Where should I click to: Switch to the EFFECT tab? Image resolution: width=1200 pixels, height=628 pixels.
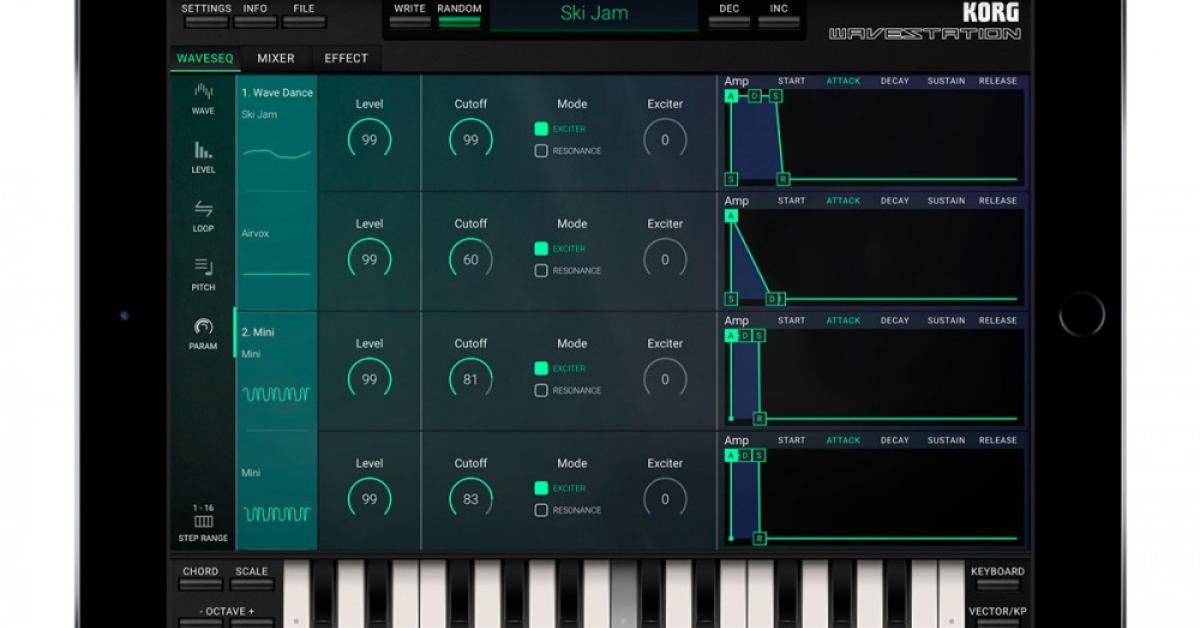click(346, 59)
